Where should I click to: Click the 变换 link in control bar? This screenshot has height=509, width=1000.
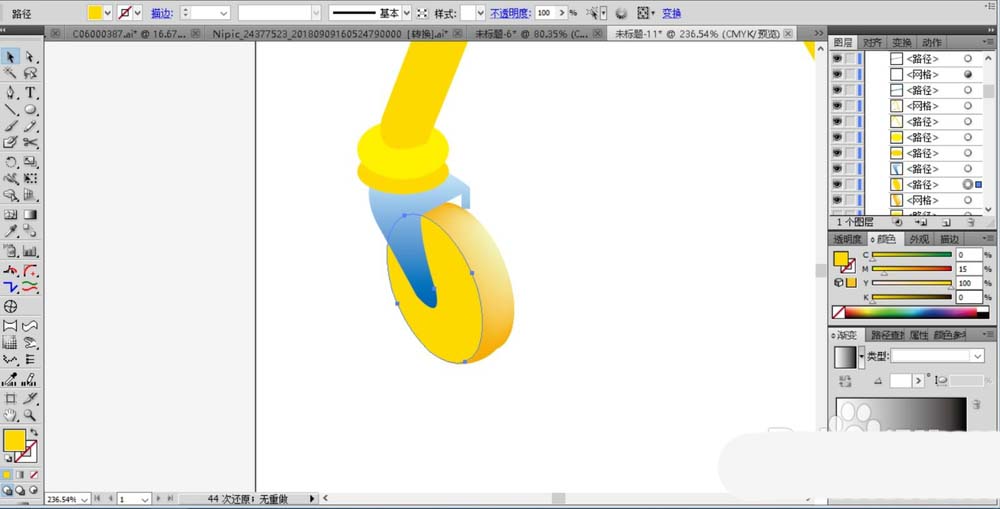click(x=671, y=13)
